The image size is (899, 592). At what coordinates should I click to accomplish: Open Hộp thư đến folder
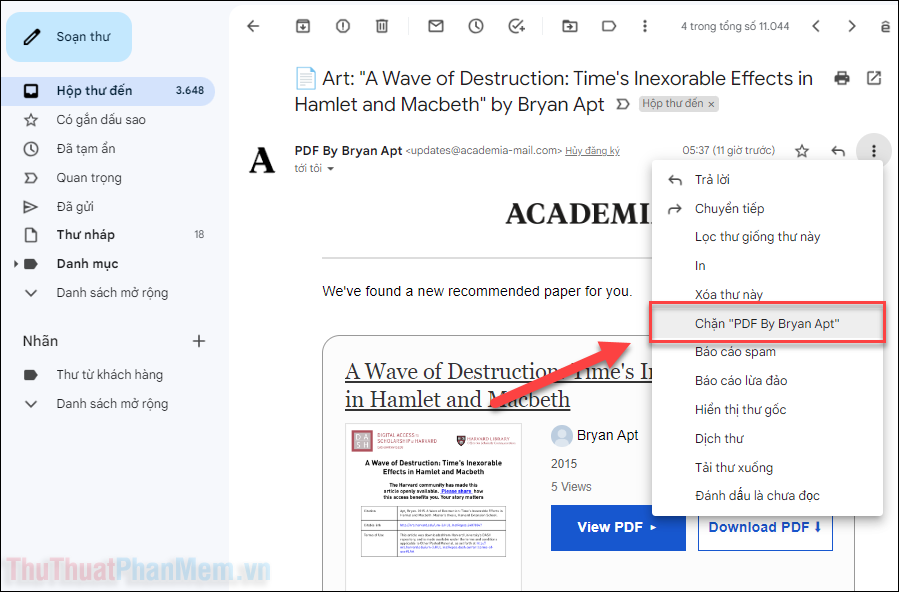point(108,91)
